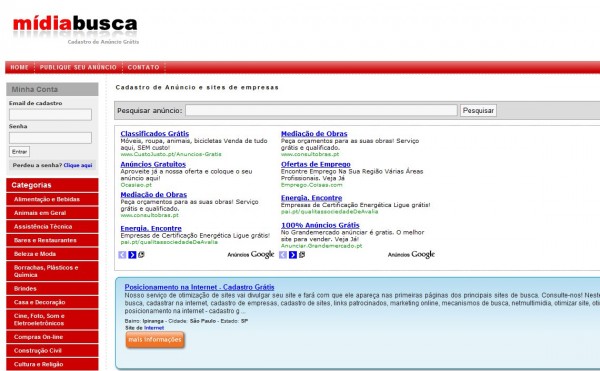Screen dimensions: 600x371
Task: Open Mediação de Obras ad in right column
Action: pyautogui.click(x=314, y=133)
